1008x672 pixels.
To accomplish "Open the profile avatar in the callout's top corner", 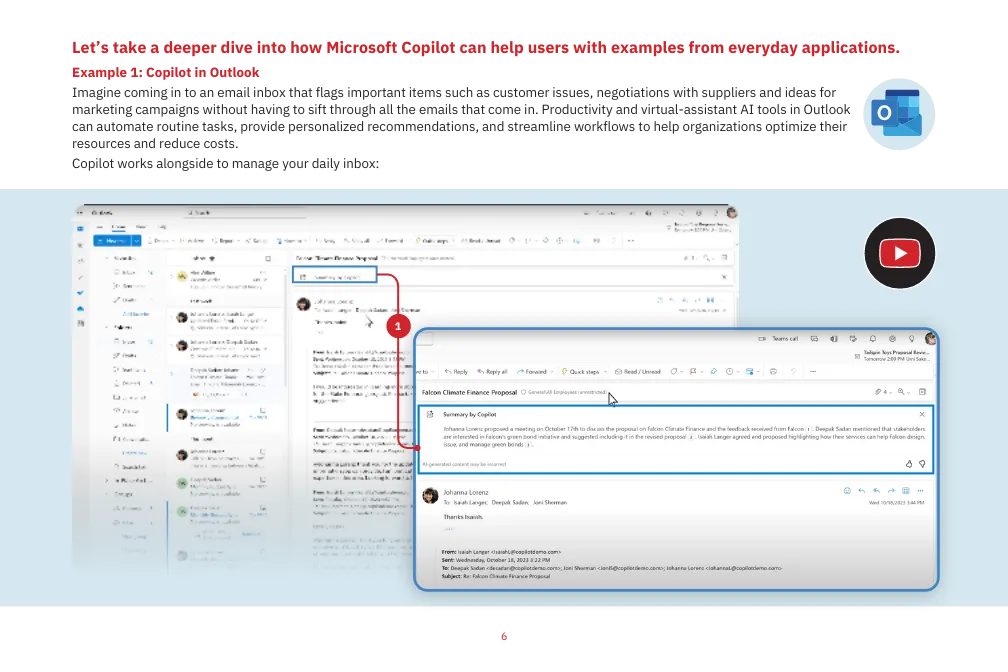I will 930,338.
